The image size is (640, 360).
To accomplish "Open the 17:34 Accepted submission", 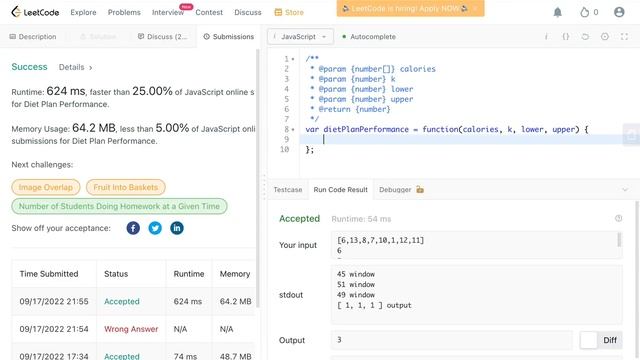I will 122,356.
